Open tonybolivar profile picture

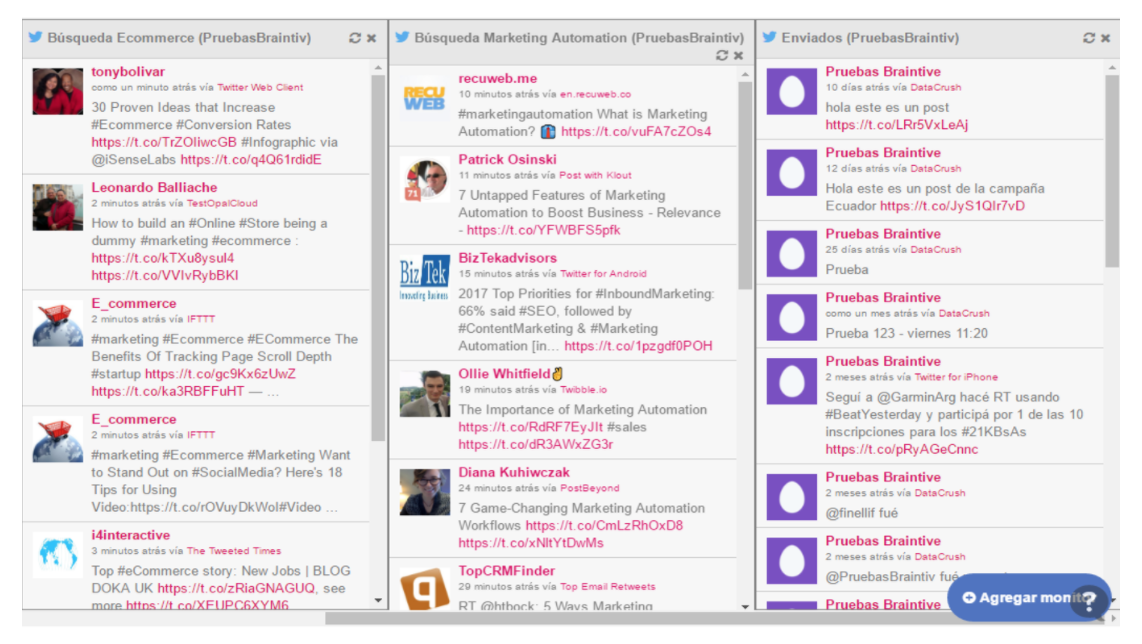[x=58, y=92]
